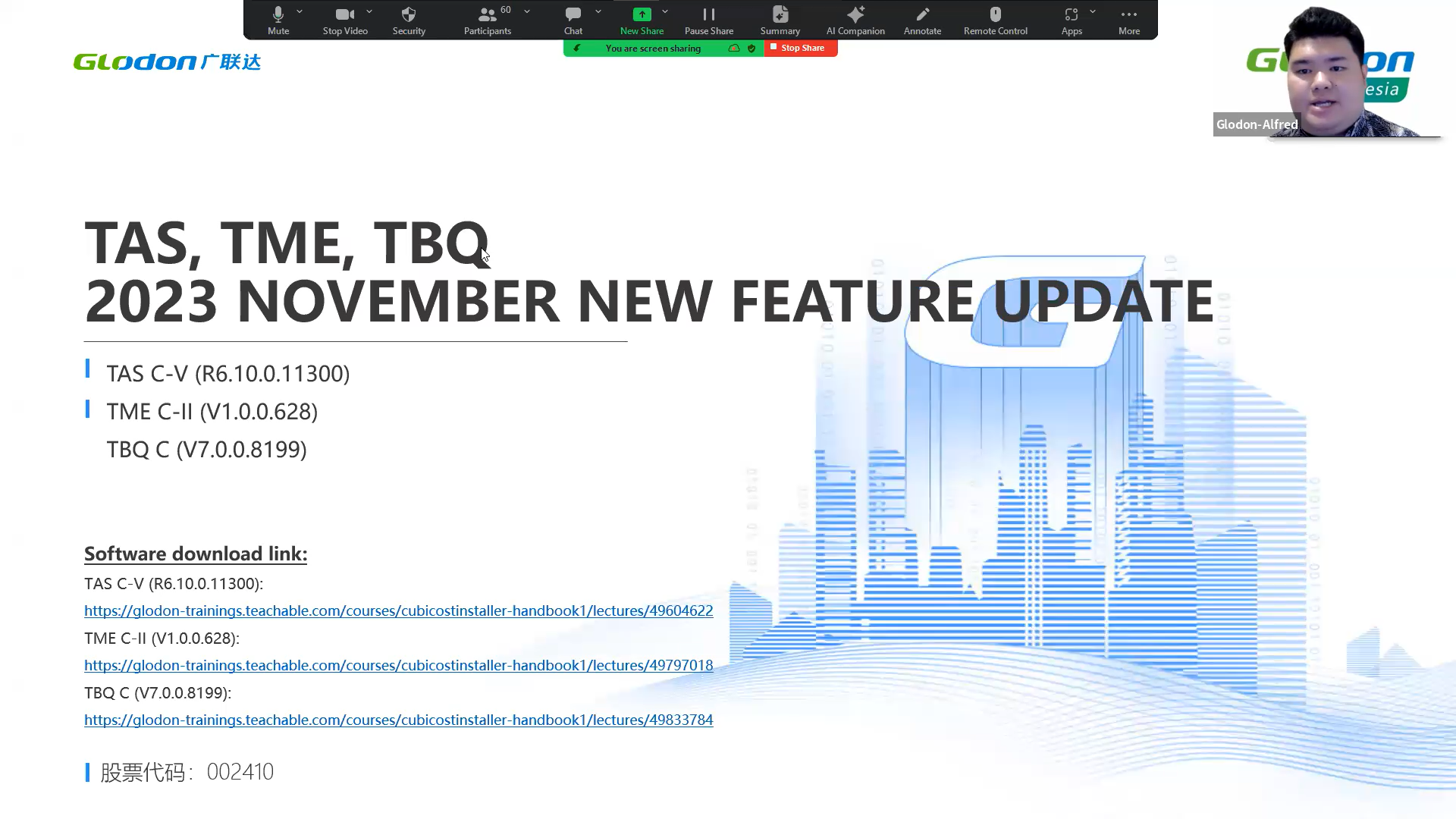Expand audio options arrow next to Mute
The width and height of the screenshot is (1456, 819).
300,11
